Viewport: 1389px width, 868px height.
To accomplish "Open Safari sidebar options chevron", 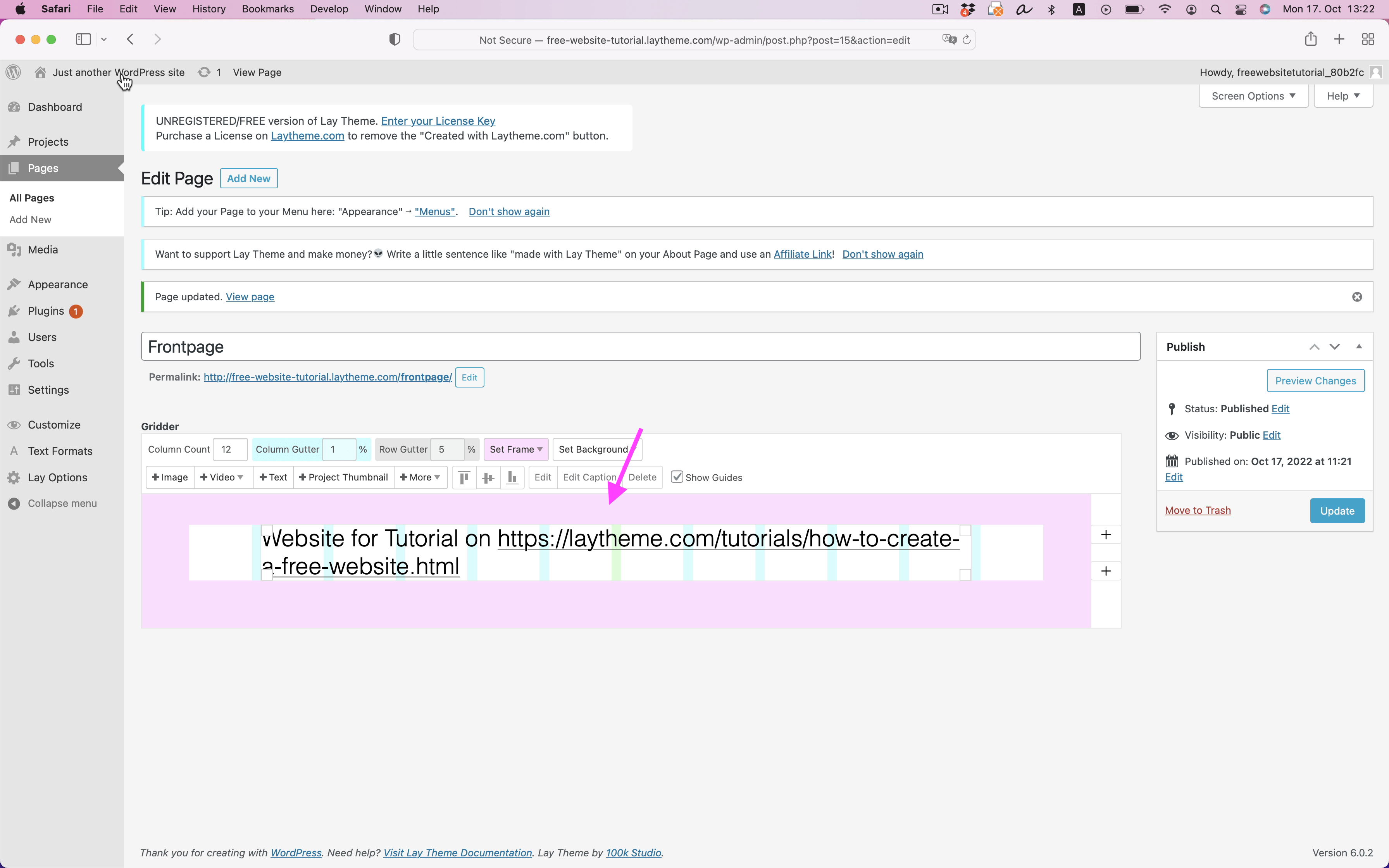I will pos(104,40).
